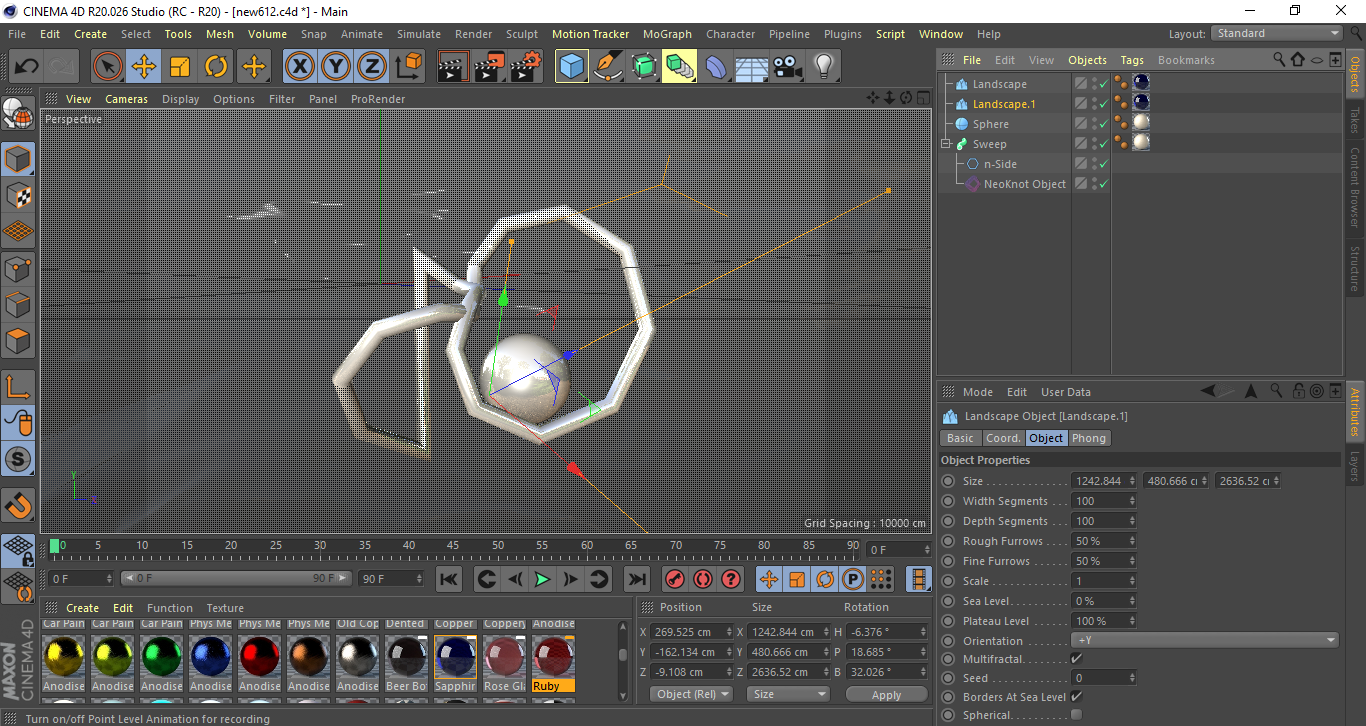Switch to Texture mode
This screenshot has width=1366, height=726.
click(x=18, y=196)
